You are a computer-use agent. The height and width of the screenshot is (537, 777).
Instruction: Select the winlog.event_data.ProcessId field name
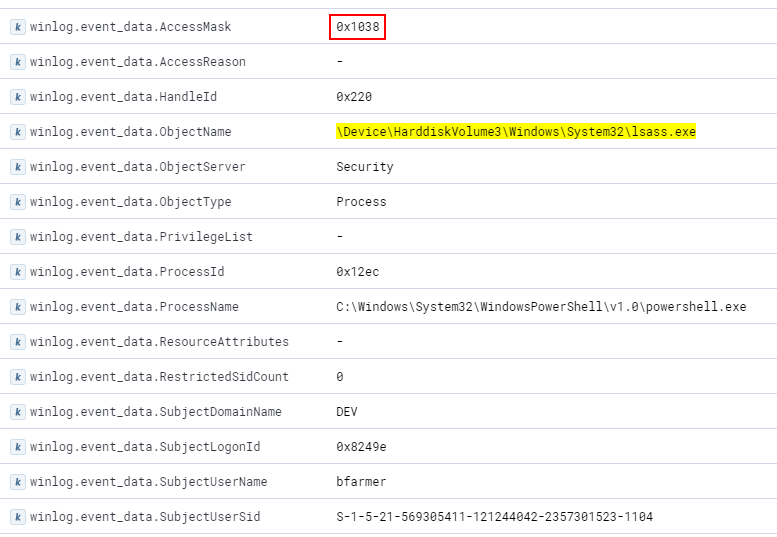(x=127, y=272)
